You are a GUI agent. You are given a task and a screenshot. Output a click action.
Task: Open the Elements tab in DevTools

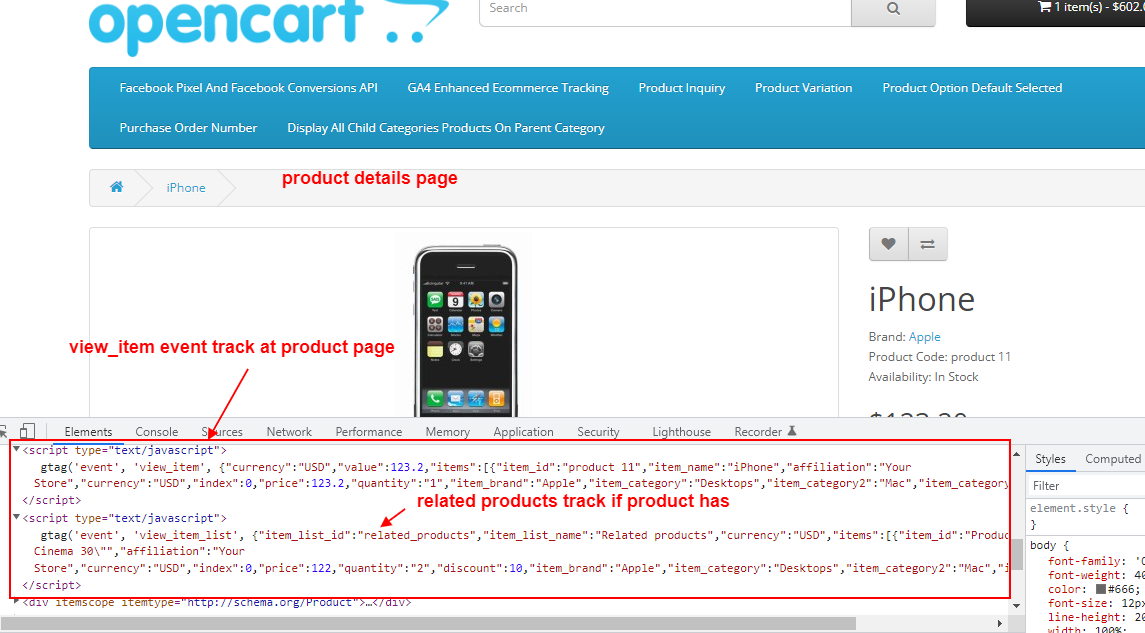tap(88, 431)
